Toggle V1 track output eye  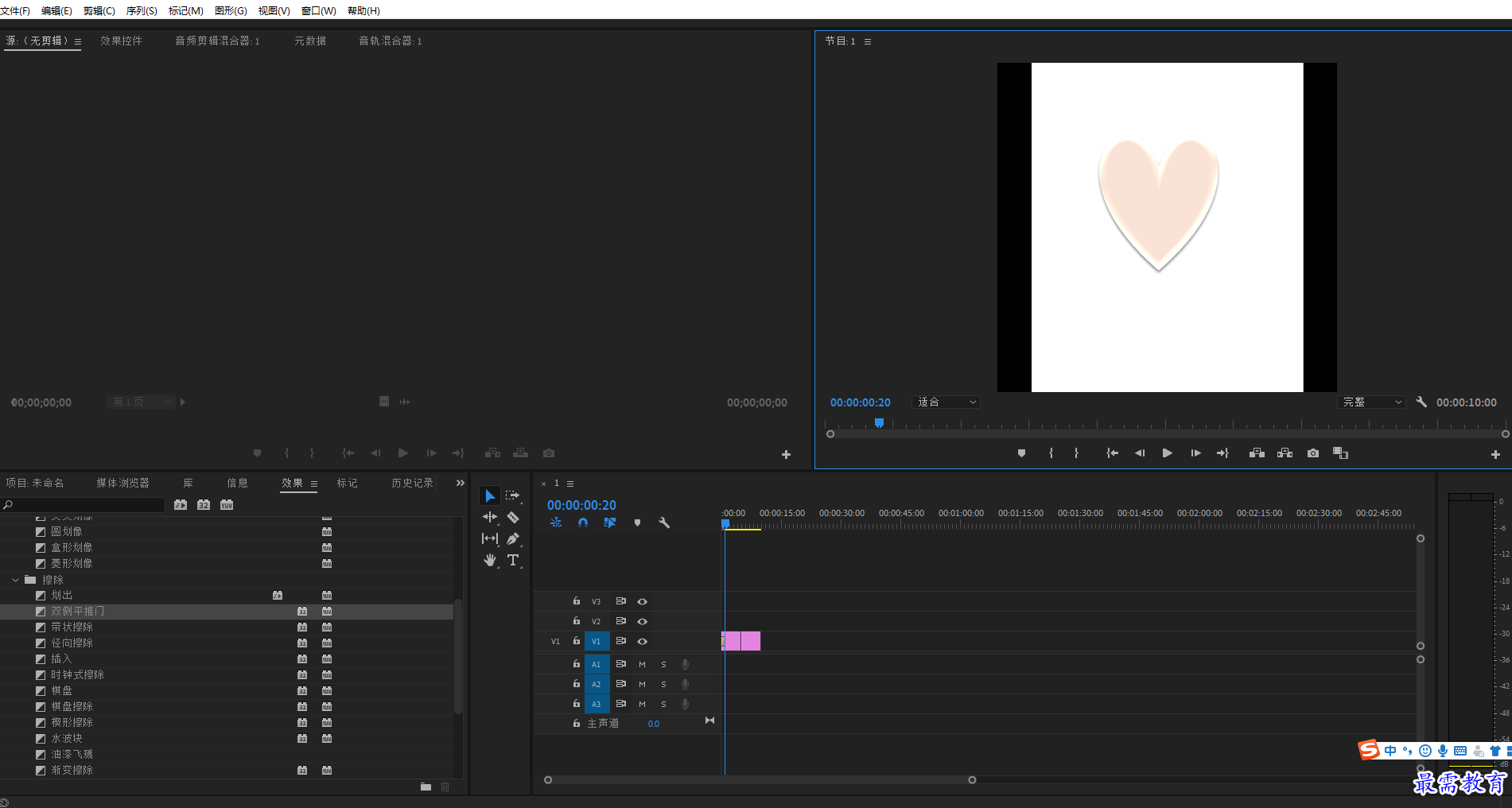click(x=642, y=642)
